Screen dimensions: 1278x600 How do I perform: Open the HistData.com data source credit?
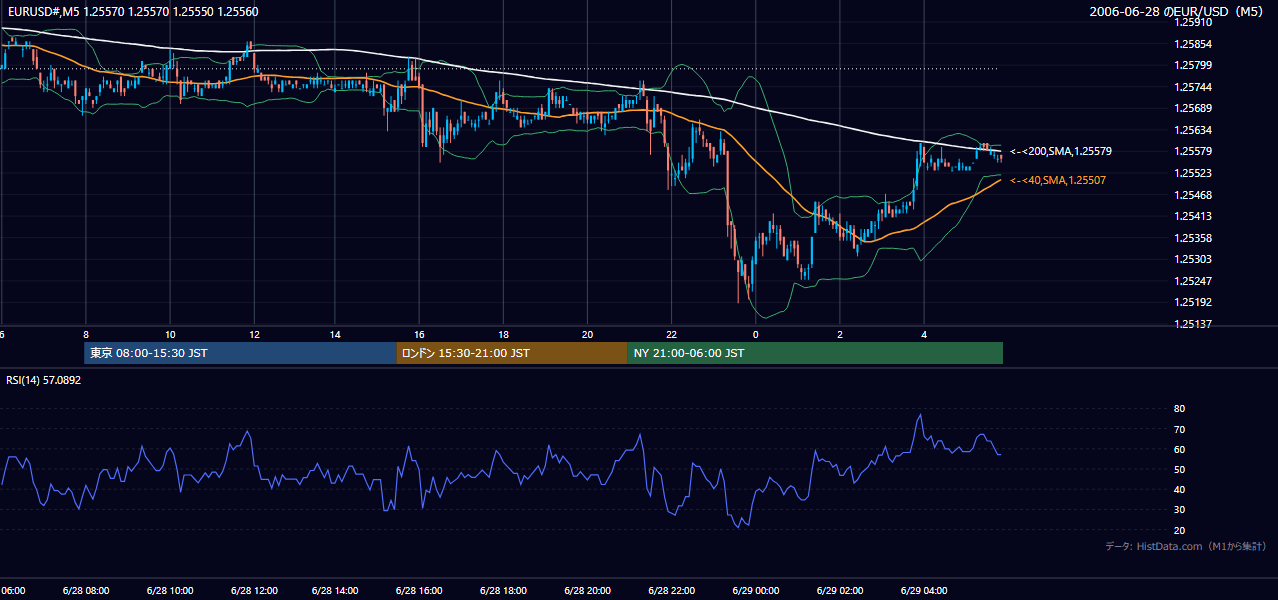1186,546
